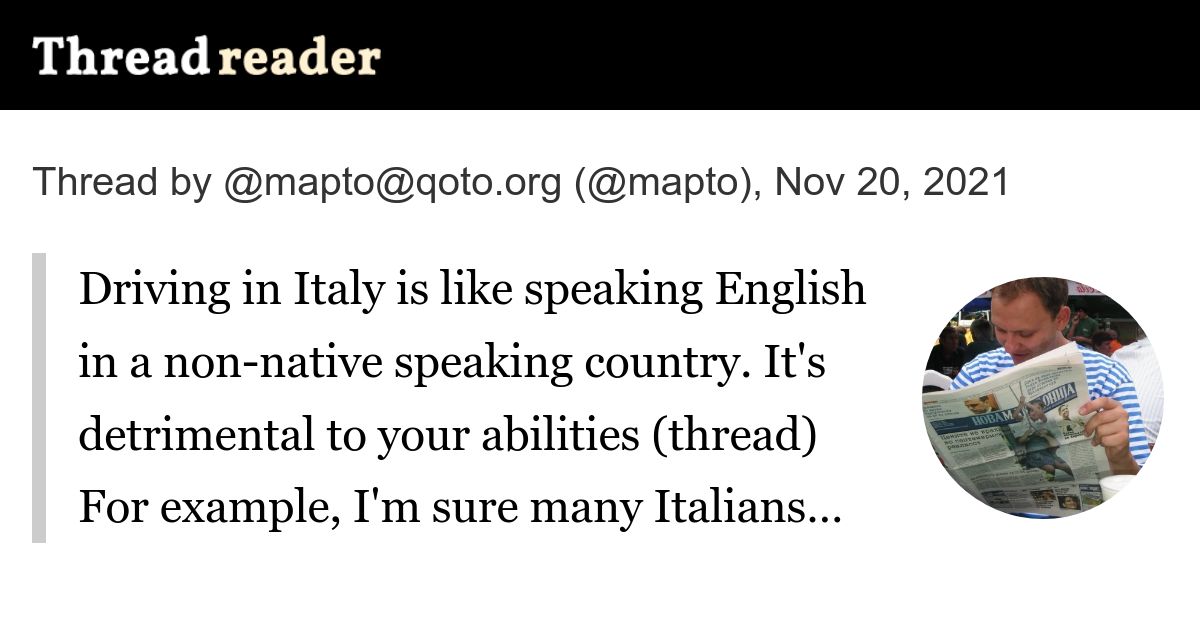
Task: Click the yellow "reader" word in logo
Action: click(298, 58)
